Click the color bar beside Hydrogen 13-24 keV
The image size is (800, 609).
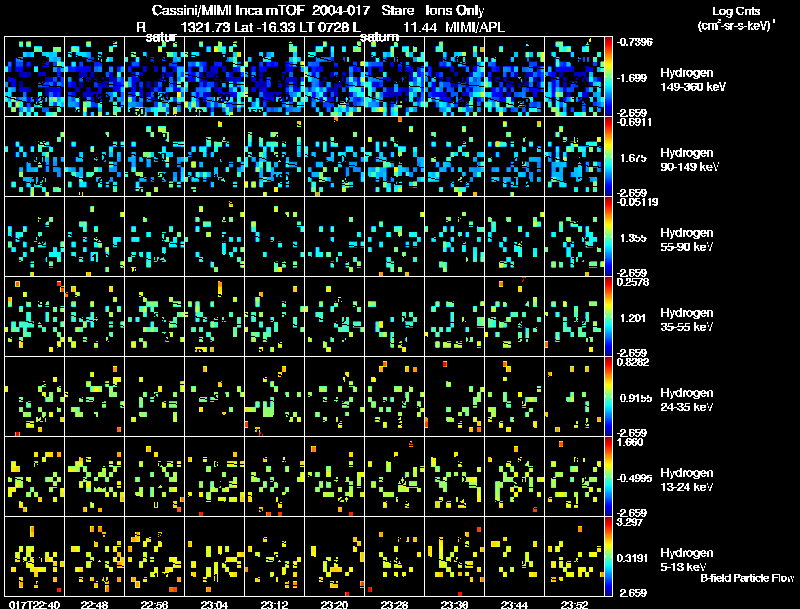pyautogui.click(x=608, y=476)
